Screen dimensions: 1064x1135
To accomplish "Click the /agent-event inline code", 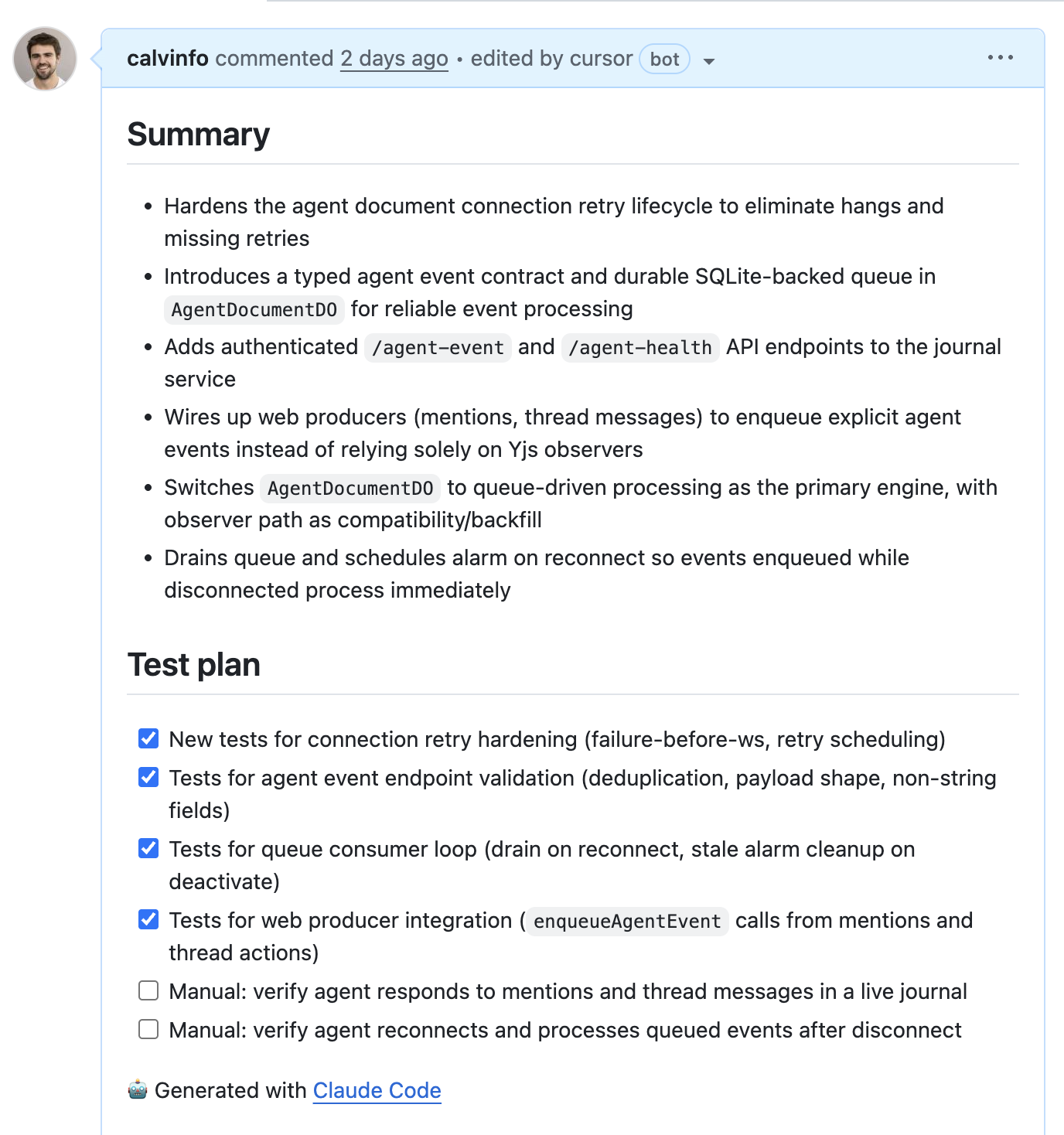I will click(x=438, y=348).
